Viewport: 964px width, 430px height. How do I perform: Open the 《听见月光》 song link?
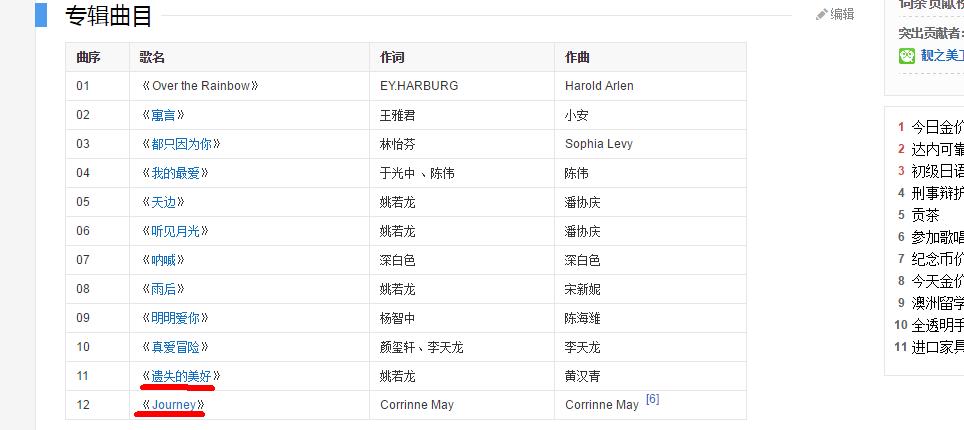(x=174, y=231)
